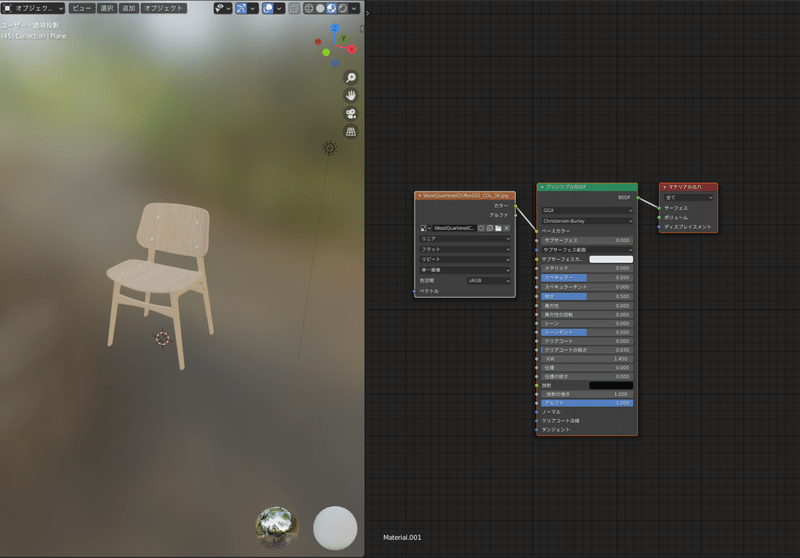Viewport: 800px width, 558px height.
Task: Click the スペキュラー slider at 0.500
Action: [x=587, y=277]
